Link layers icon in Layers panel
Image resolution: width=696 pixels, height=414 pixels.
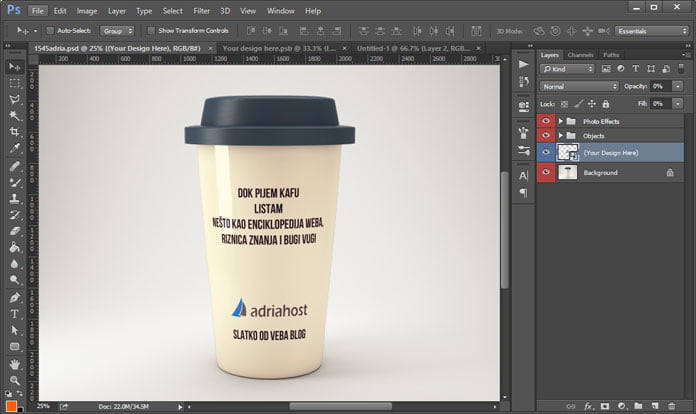pyautogui.click(x=571, y=406)
